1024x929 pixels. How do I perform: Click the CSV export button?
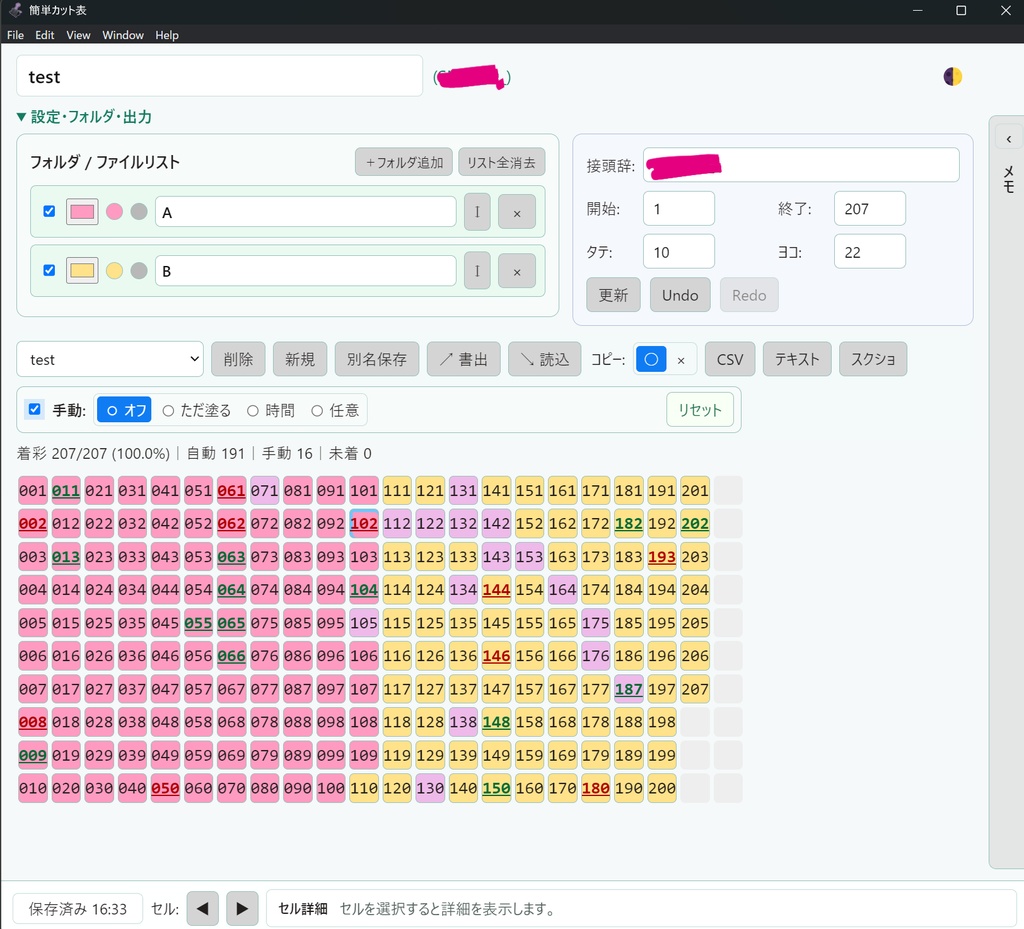729,359
